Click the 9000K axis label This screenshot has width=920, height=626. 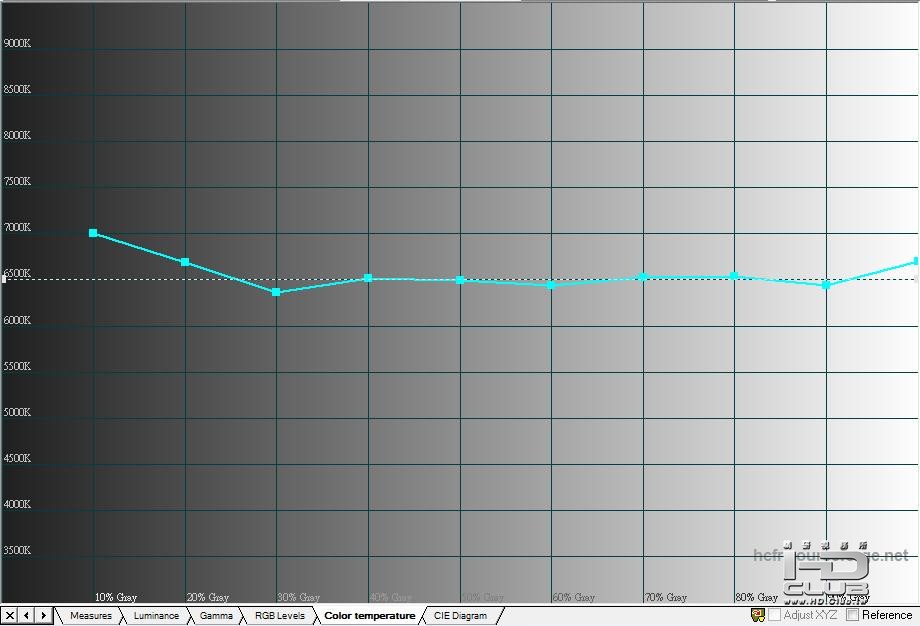[x=17, y=43]
